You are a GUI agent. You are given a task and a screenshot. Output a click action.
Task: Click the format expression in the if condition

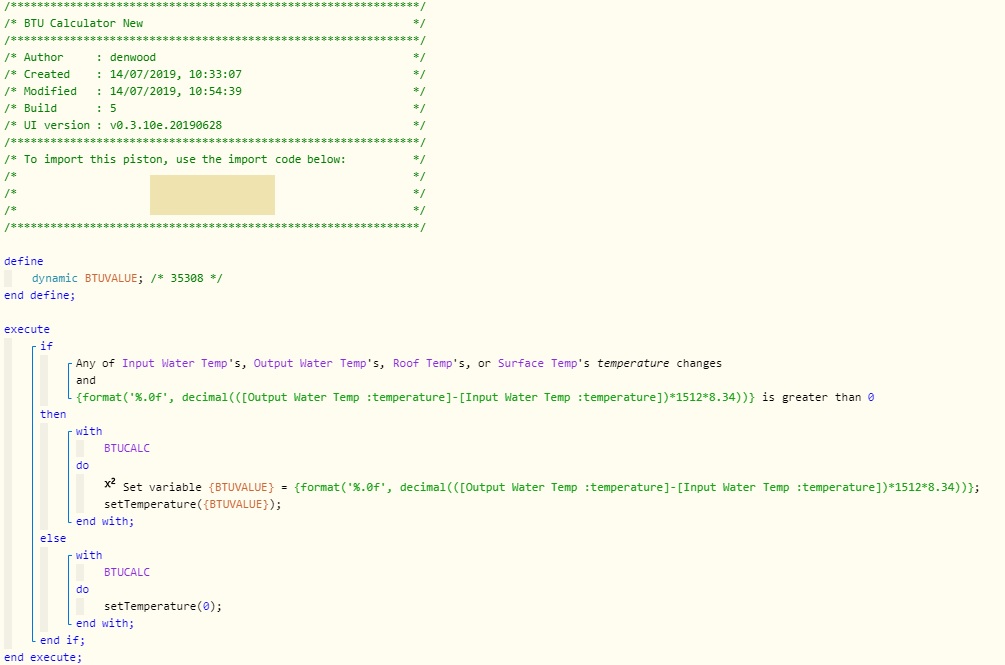(415, 397)
